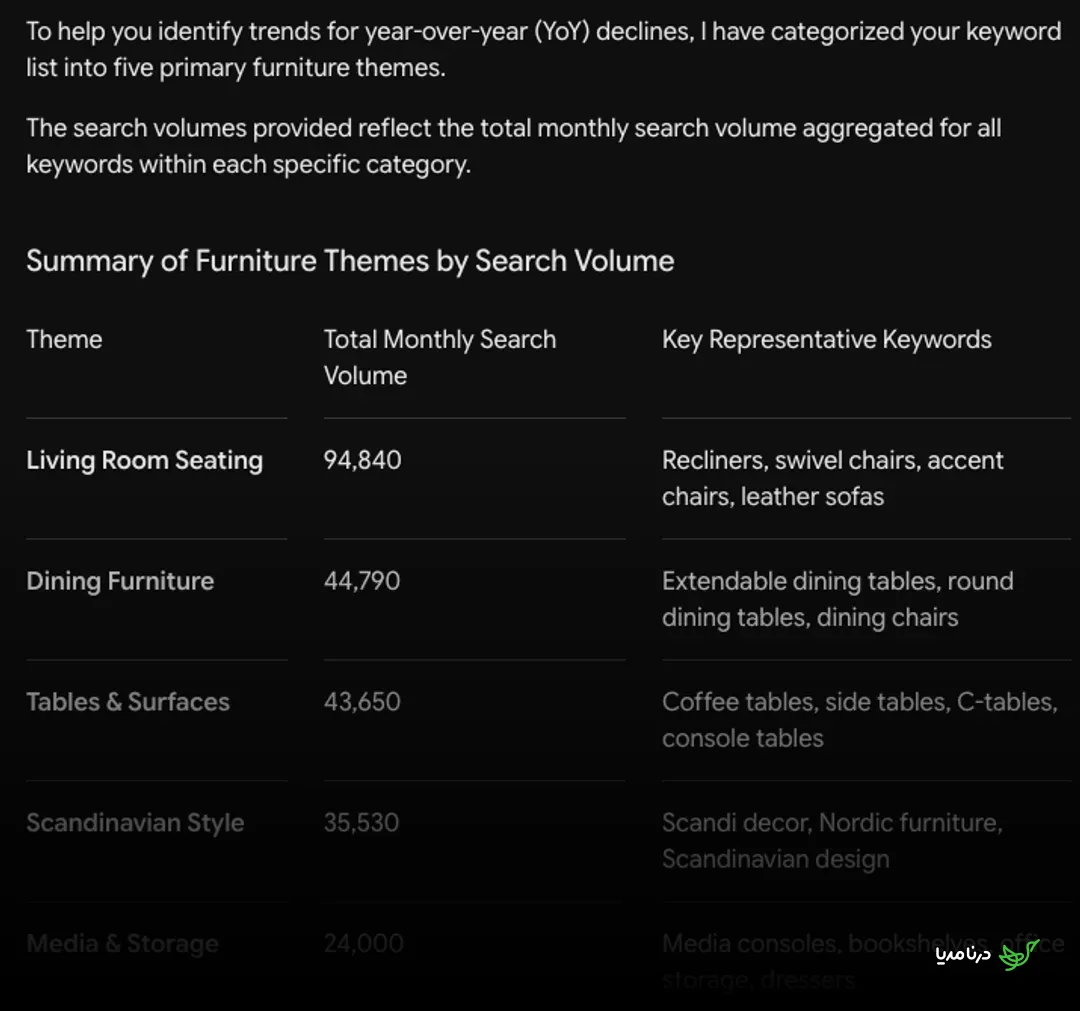Click the 'Key Representative Keywords' column header
Image resolution: width=1080 pixels, height=1011 pixels.
click(x=827, y=340)
